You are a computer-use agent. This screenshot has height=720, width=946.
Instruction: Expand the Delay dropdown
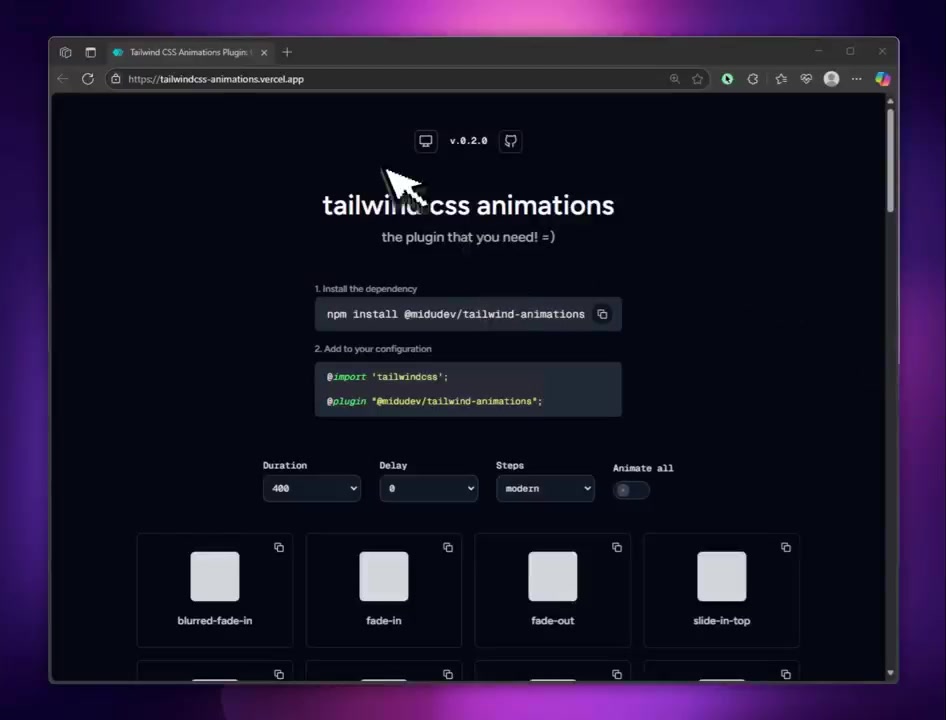tap(428, 488)
